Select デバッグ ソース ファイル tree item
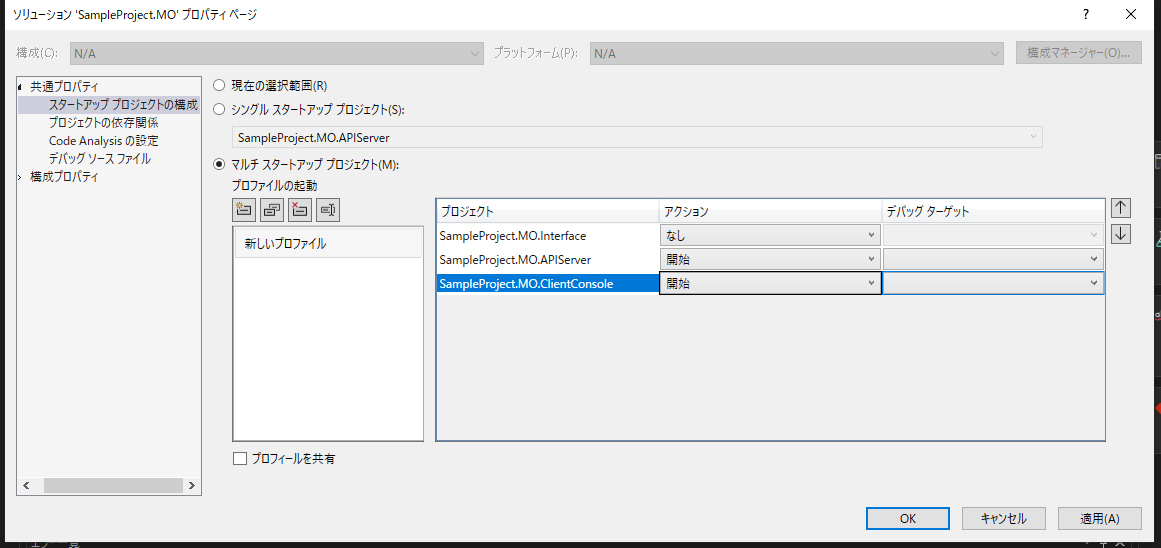Image resolution: width=1161 pixels, height=548 pixels. pos(100,158)
